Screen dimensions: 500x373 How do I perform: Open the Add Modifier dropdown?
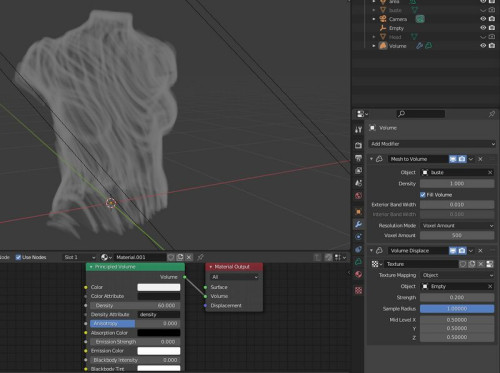tap(432, 144)
